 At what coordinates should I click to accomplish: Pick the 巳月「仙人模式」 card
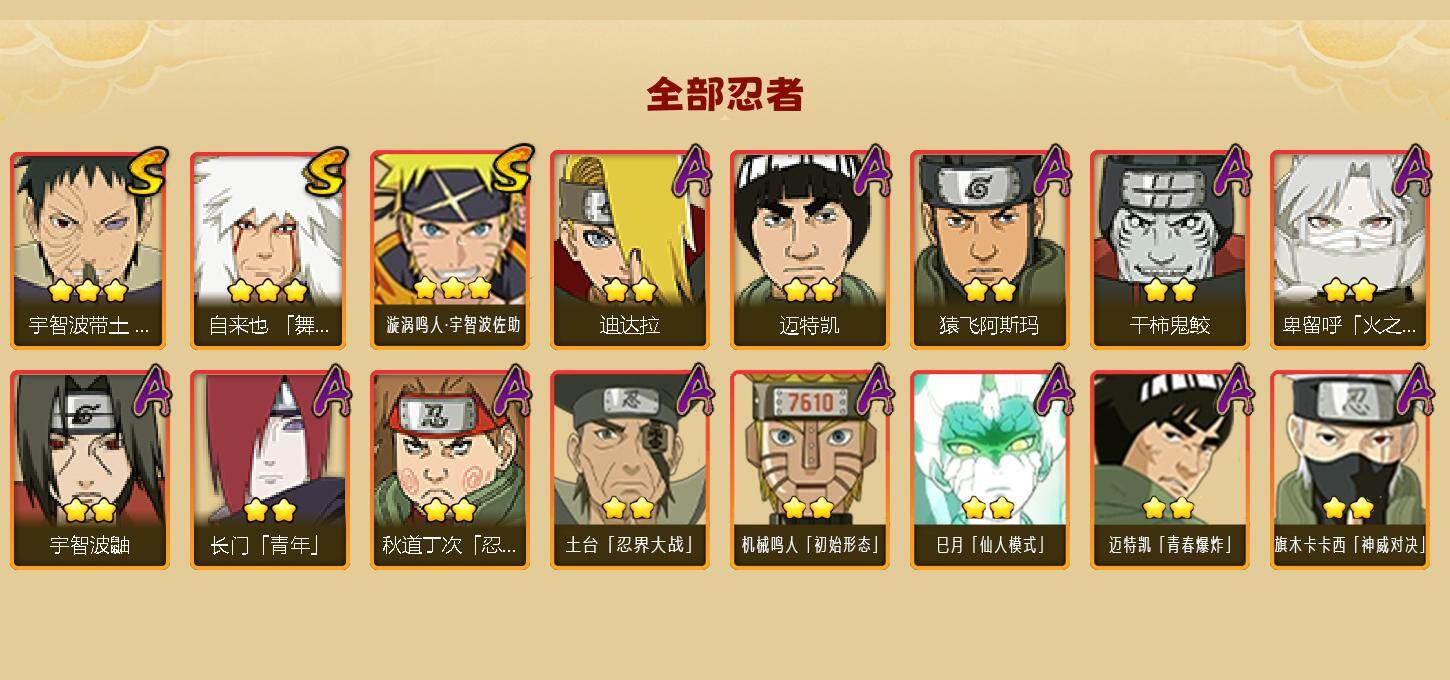pyautogui.click(x=990, y=470)
